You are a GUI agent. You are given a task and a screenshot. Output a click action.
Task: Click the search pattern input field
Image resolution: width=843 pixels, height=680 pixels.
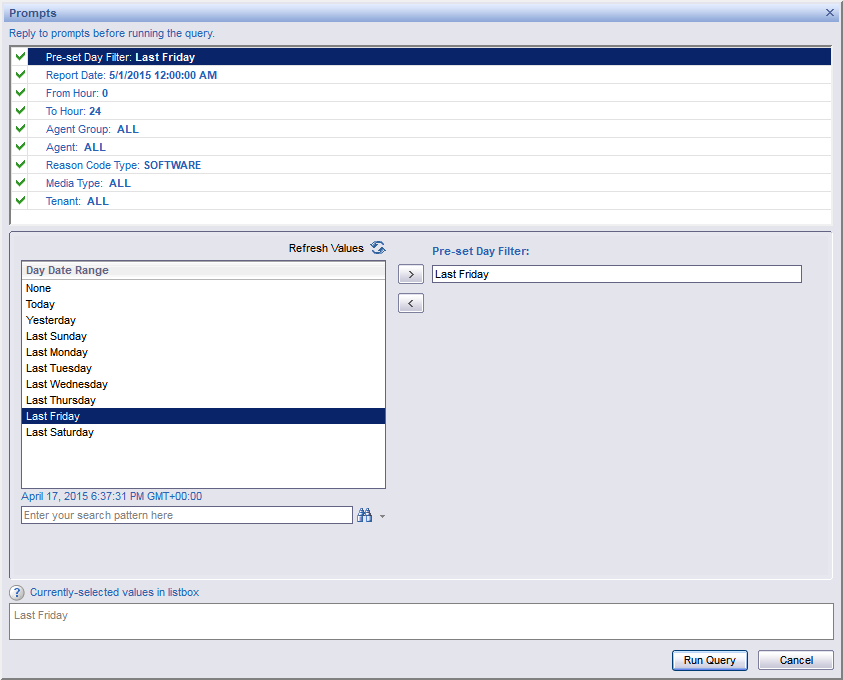point(186,515)
